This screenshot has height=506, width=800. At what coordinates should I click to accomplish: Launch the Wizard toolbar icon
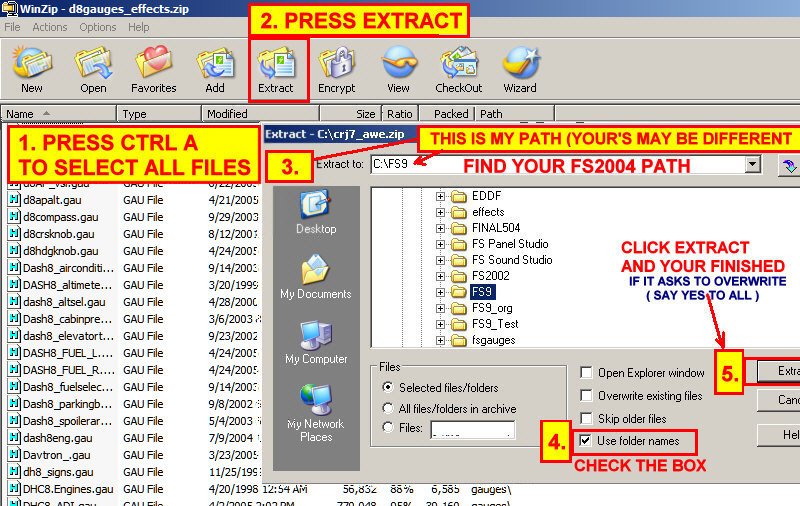click(519, 68)
